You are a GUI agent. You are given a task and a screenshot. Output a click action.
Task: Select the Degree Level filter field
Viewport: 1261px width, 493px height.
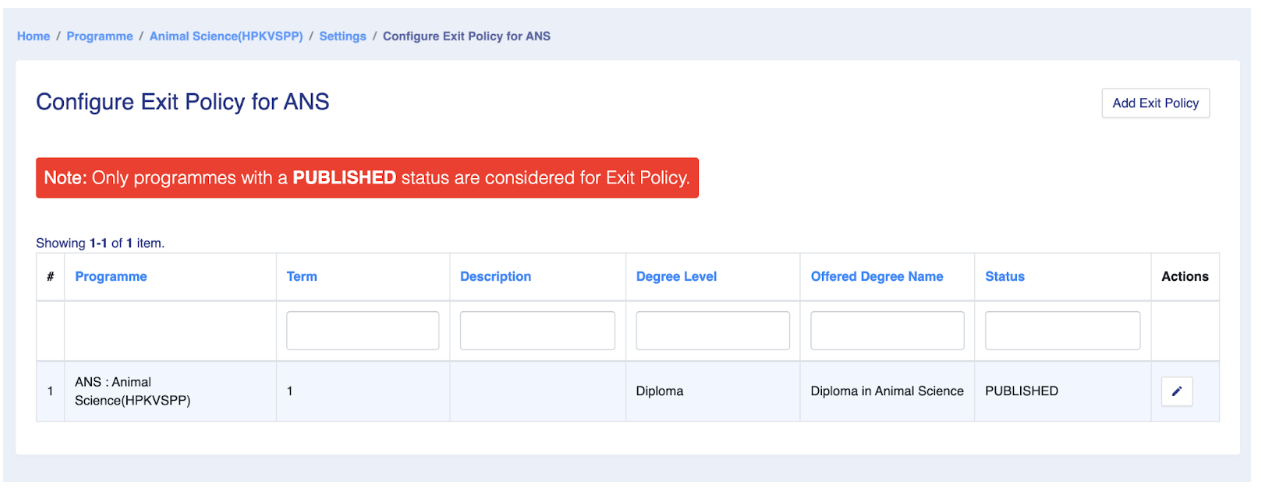click(x=712, y=331)
